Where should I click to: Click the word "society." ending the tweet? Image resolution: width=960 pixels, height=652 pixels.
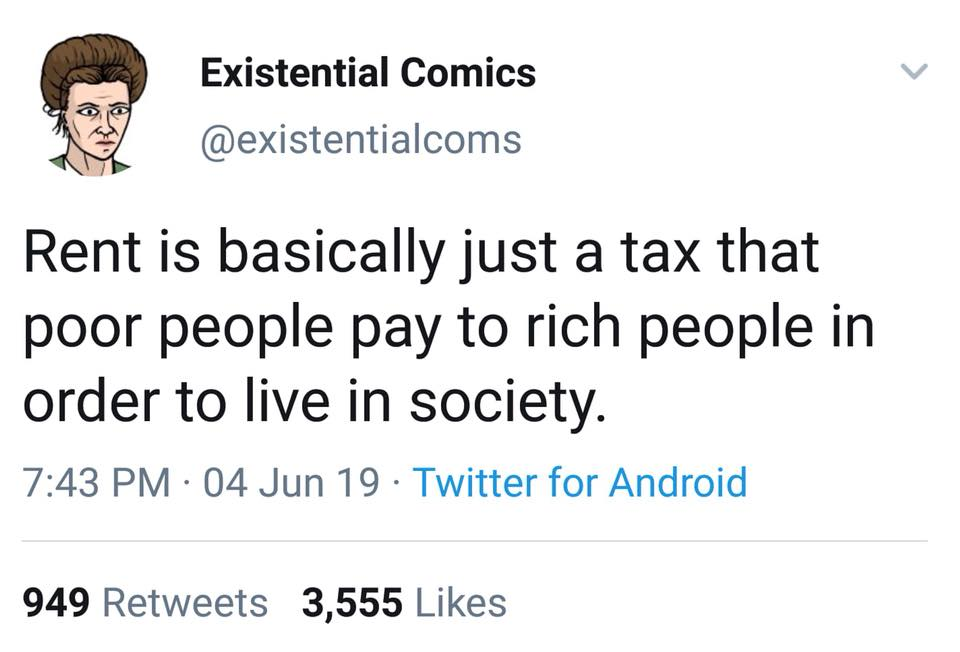(520, 401)
